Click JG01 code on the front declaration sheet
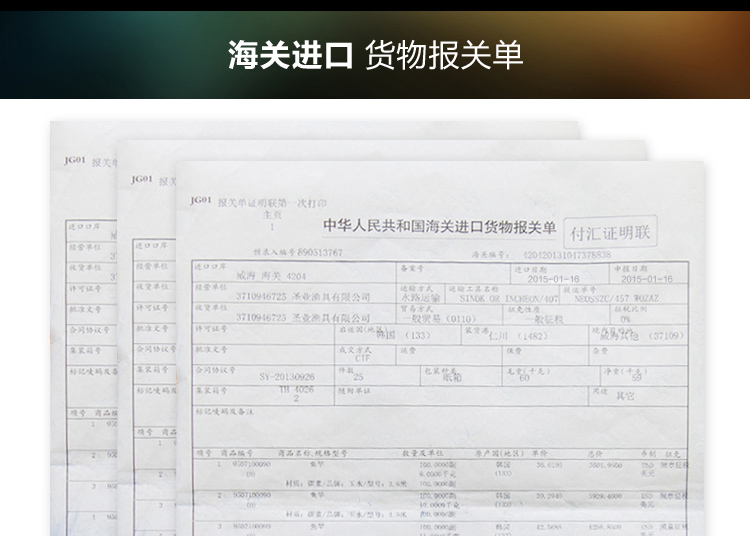This screenshot has width=750, height=536. coord(201,200)
